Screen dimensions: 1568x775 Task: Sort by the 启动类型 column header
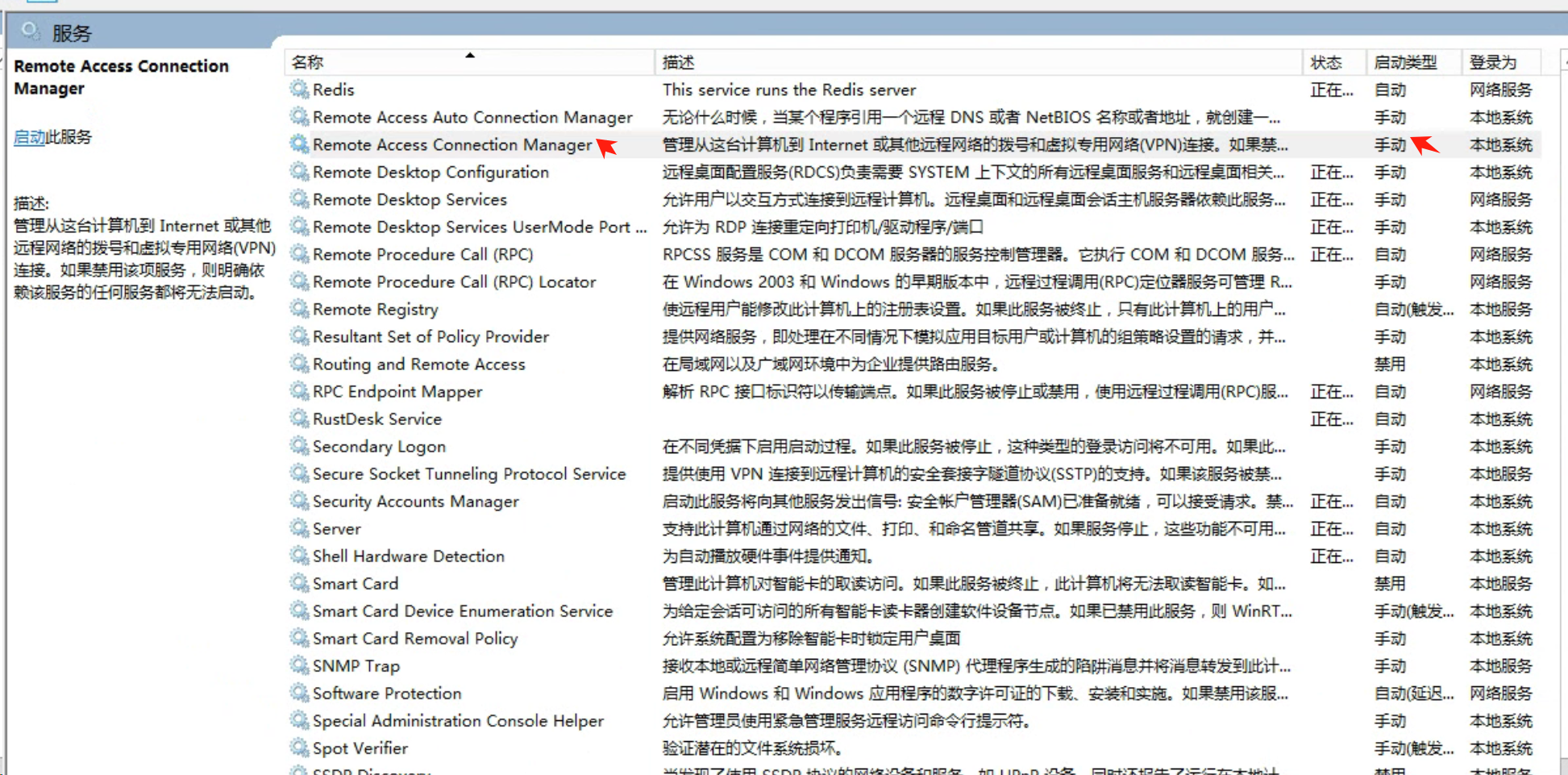click(1414, 62)
